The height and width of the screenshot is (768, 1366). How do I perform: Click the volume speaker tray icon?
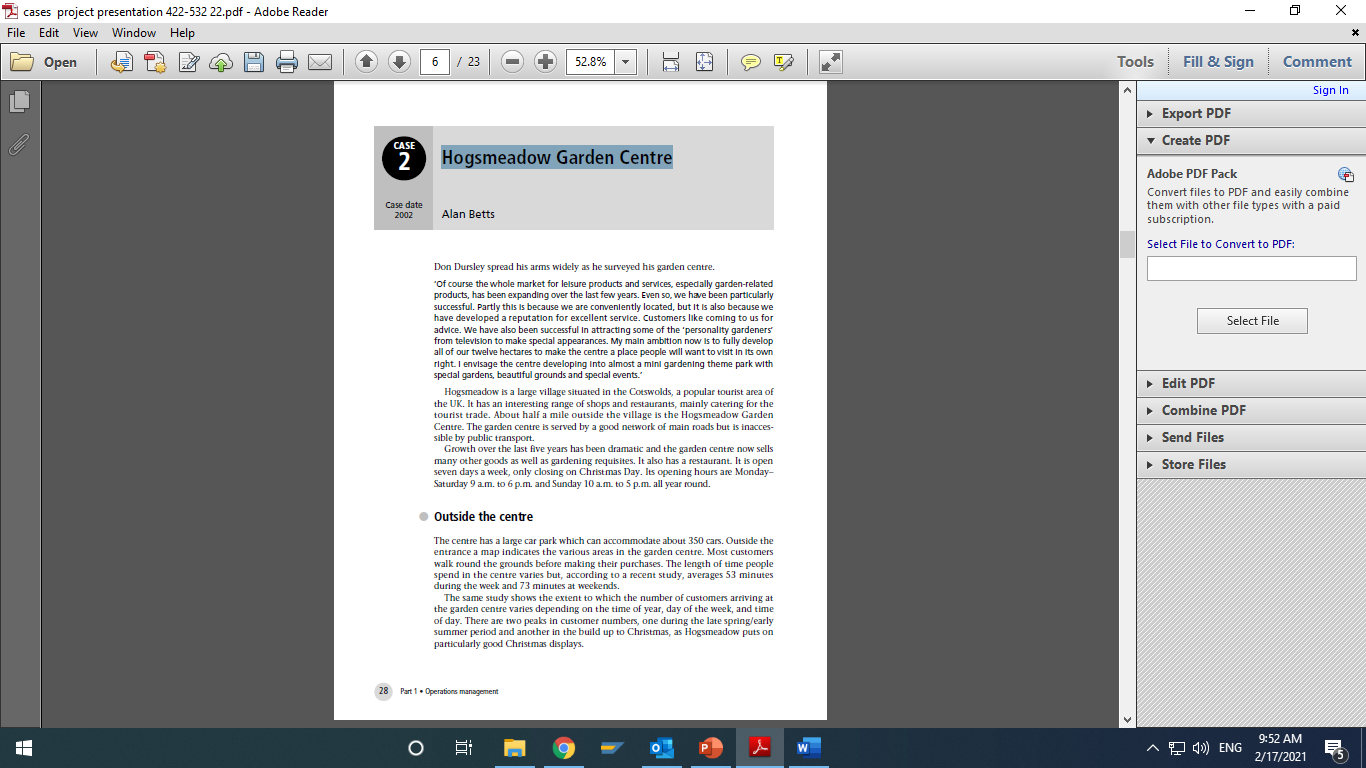coord(1201,748)
